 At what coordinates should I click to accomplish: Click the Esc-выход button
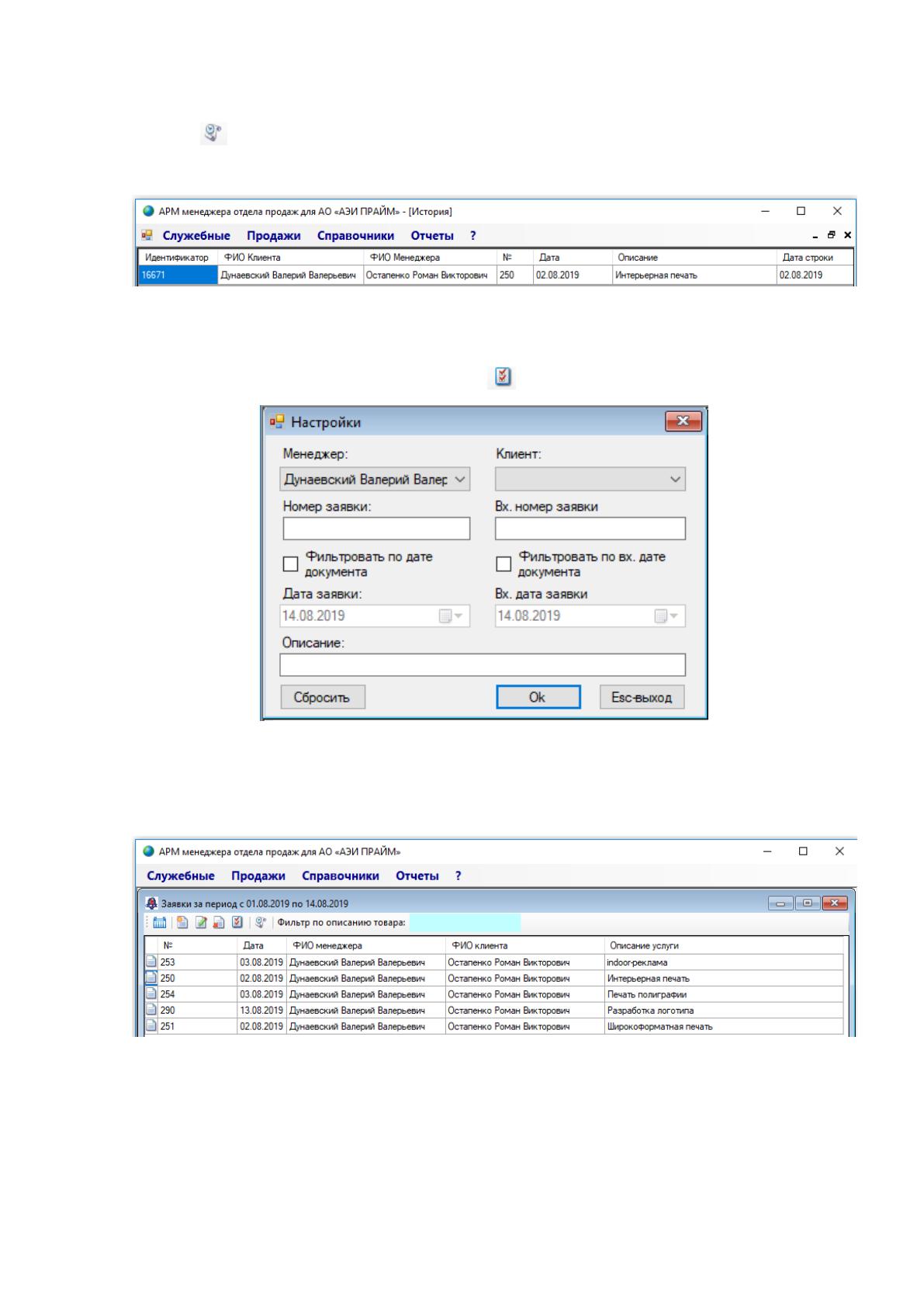coord(642,697)
